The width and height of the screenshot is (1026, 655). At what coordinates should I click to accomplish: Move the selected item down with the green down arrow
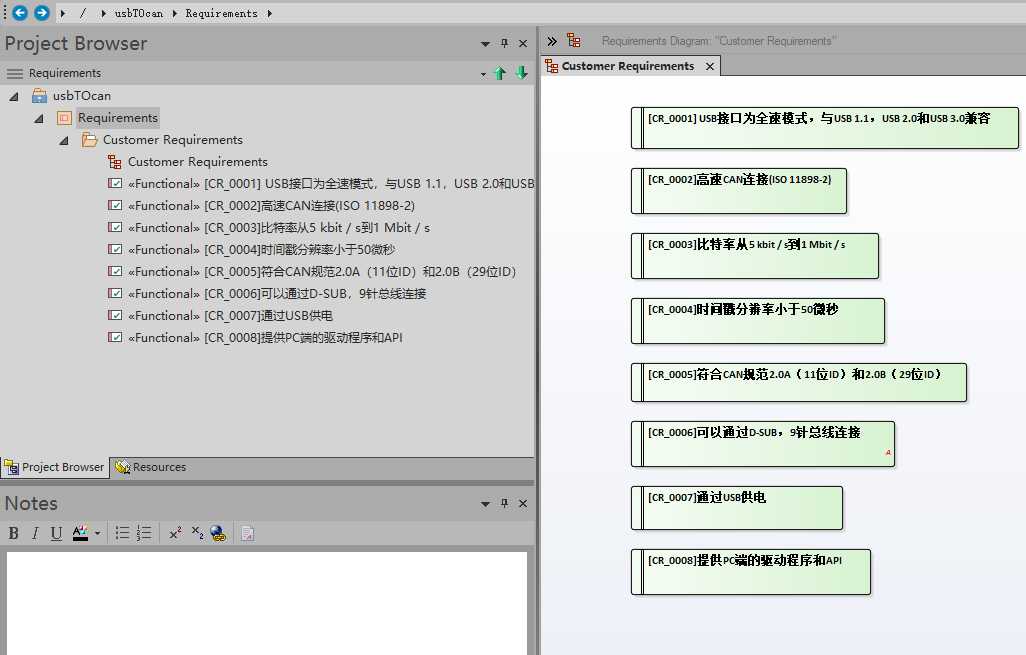pos(522,73)
